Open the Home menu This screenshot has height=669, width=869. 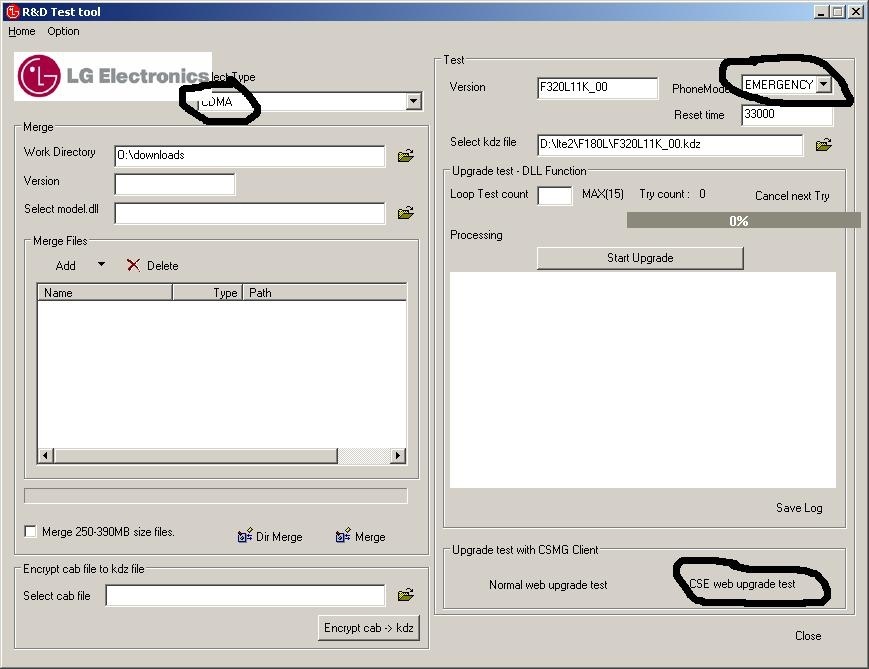[x=22, y=31]
